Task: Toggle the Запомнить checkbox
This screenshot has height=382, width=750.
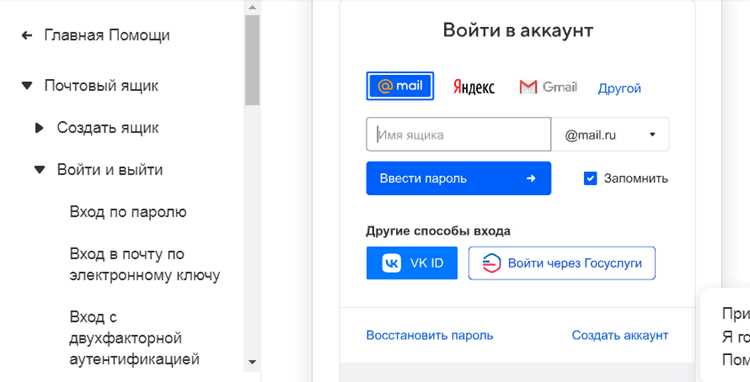Action: point(590,179)
